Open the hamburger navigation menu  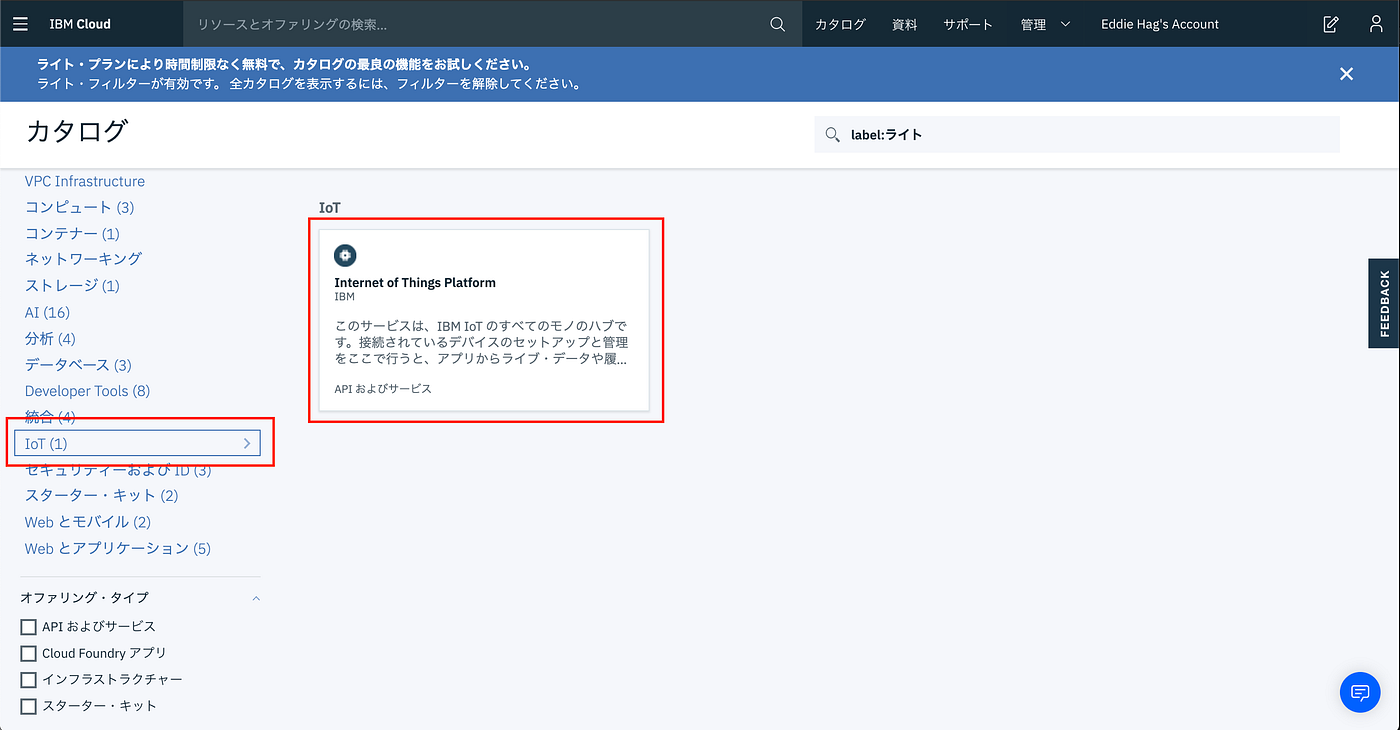(20, 24)
